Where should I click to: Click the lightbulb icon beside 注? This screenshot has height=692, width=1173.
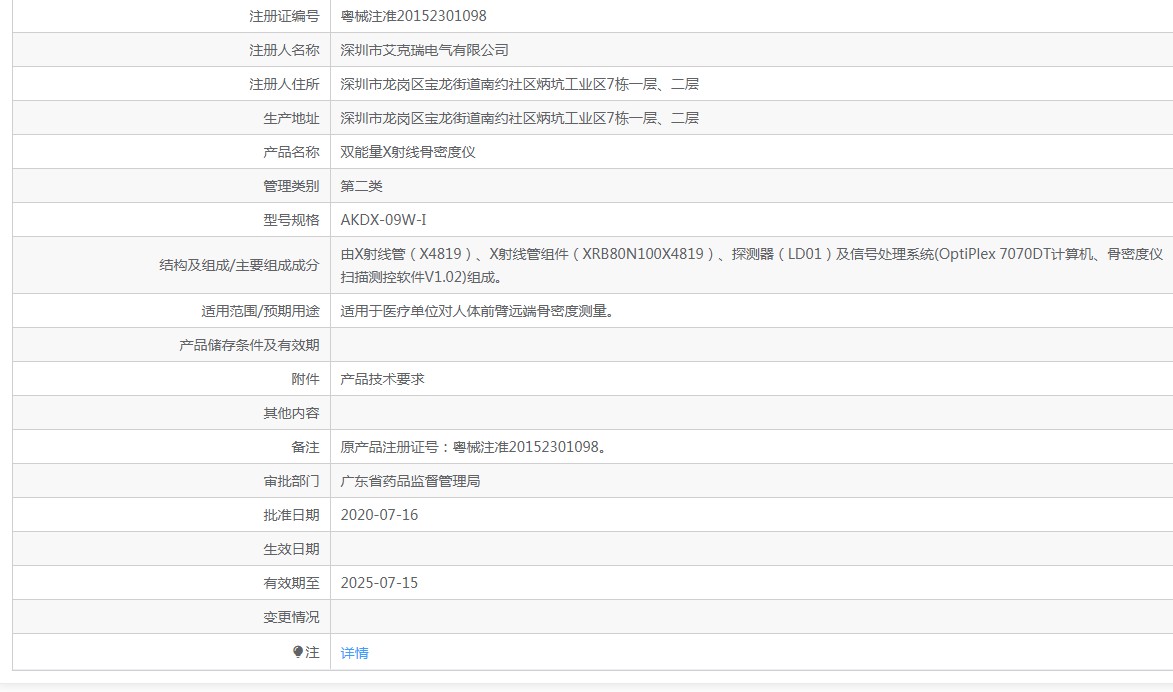[x=298, y=652]
